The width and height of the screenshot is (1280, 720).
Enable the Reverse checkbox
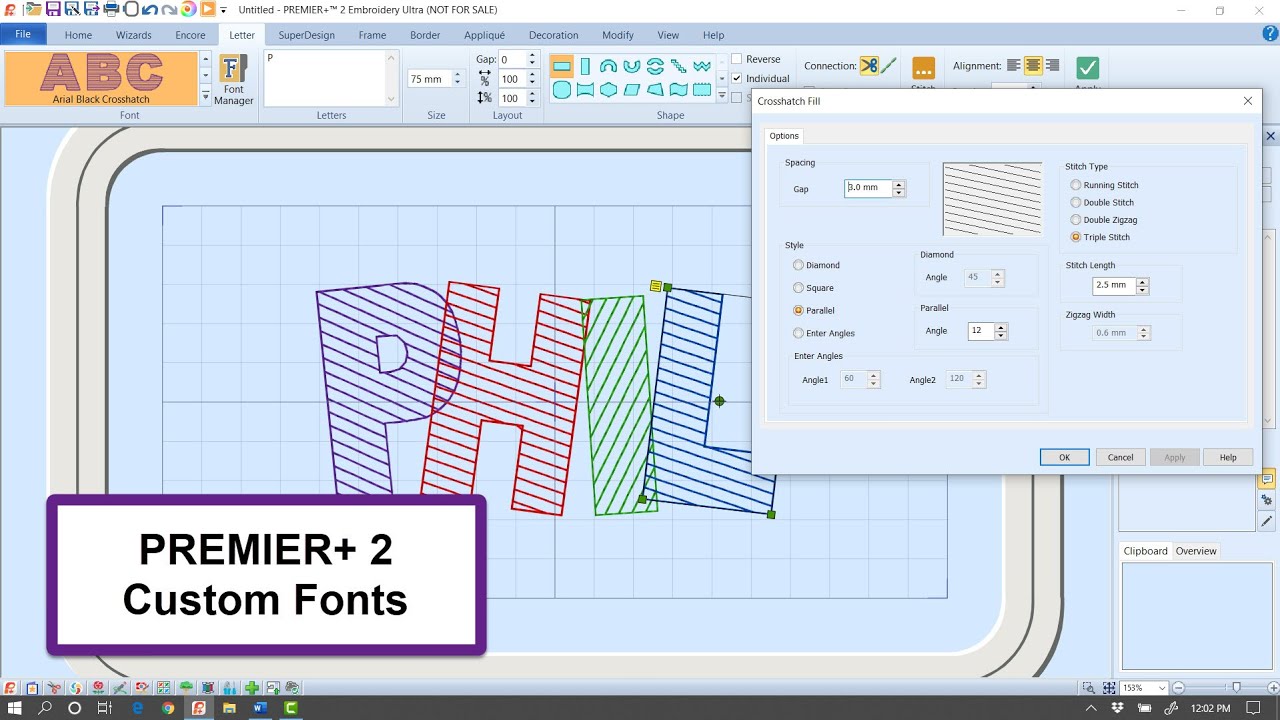click(737, 59)
